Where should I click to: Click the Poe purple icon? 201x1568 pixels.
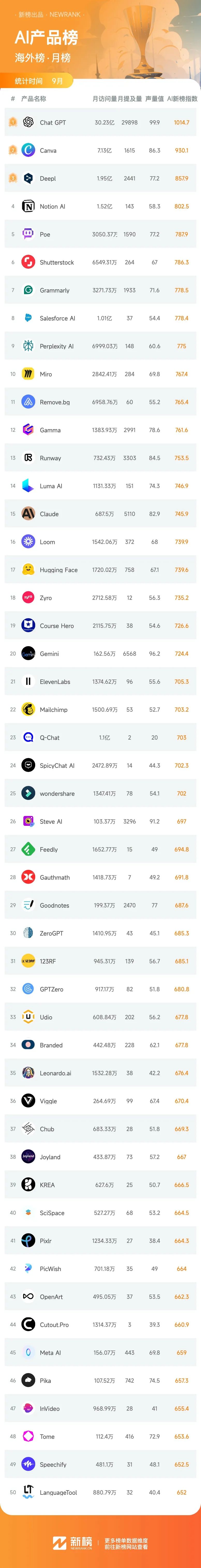[28, 234]
